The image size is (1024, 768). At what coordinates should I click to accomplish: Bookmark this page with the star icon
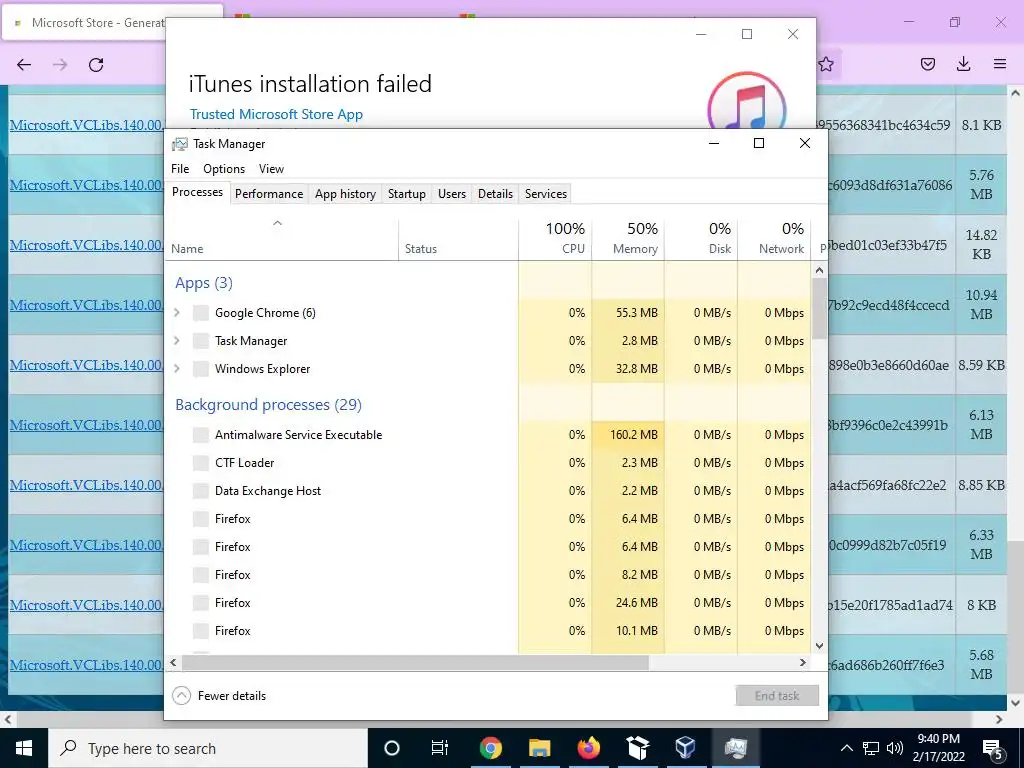(826, 64)
